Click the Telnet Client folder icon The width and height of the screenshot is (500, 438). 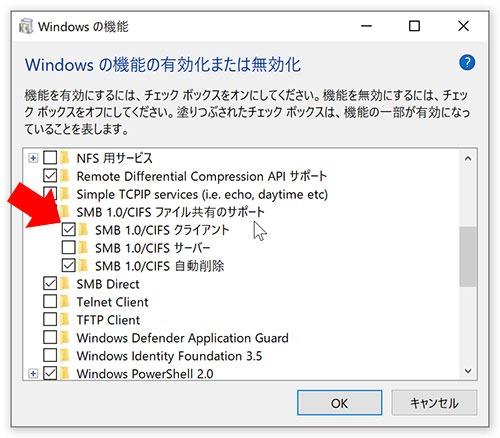(65, 302)
